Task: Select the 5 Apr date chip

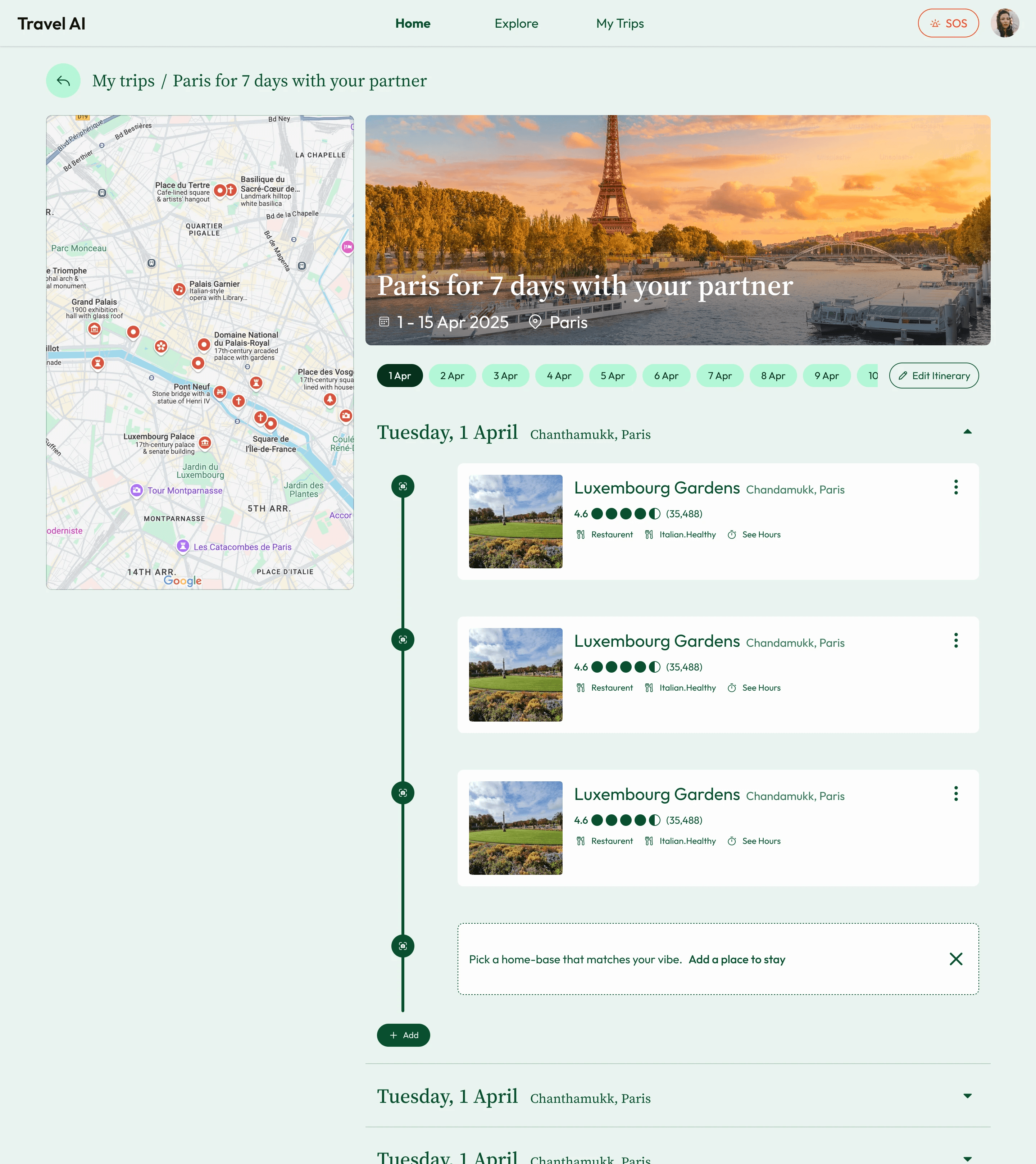Action: coord(612,376)
